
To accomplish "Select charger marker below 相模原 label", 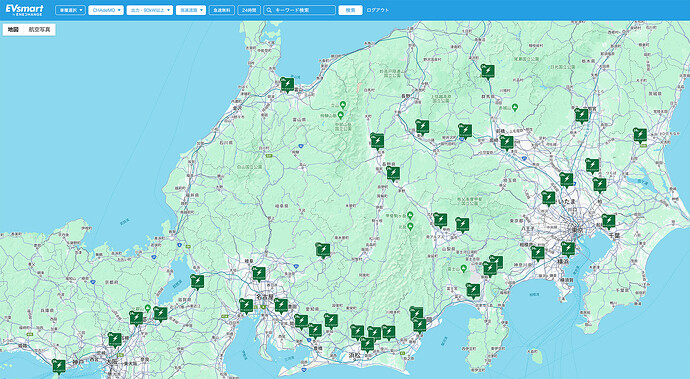I will pyautogui.click(x=537, y=253).
